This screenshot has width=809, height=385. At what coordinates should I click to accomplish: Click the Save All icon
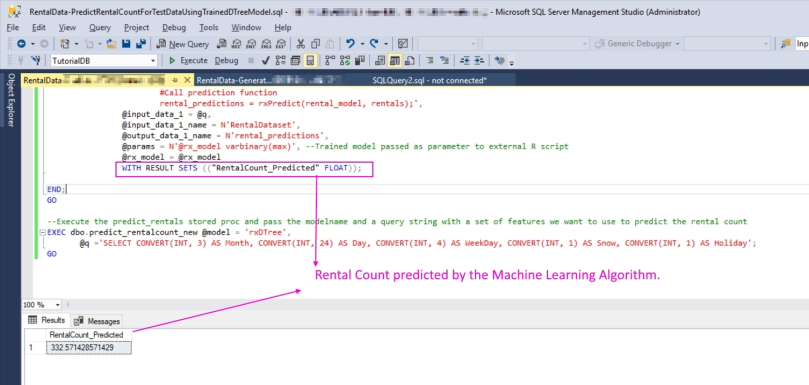coord(140,44)
